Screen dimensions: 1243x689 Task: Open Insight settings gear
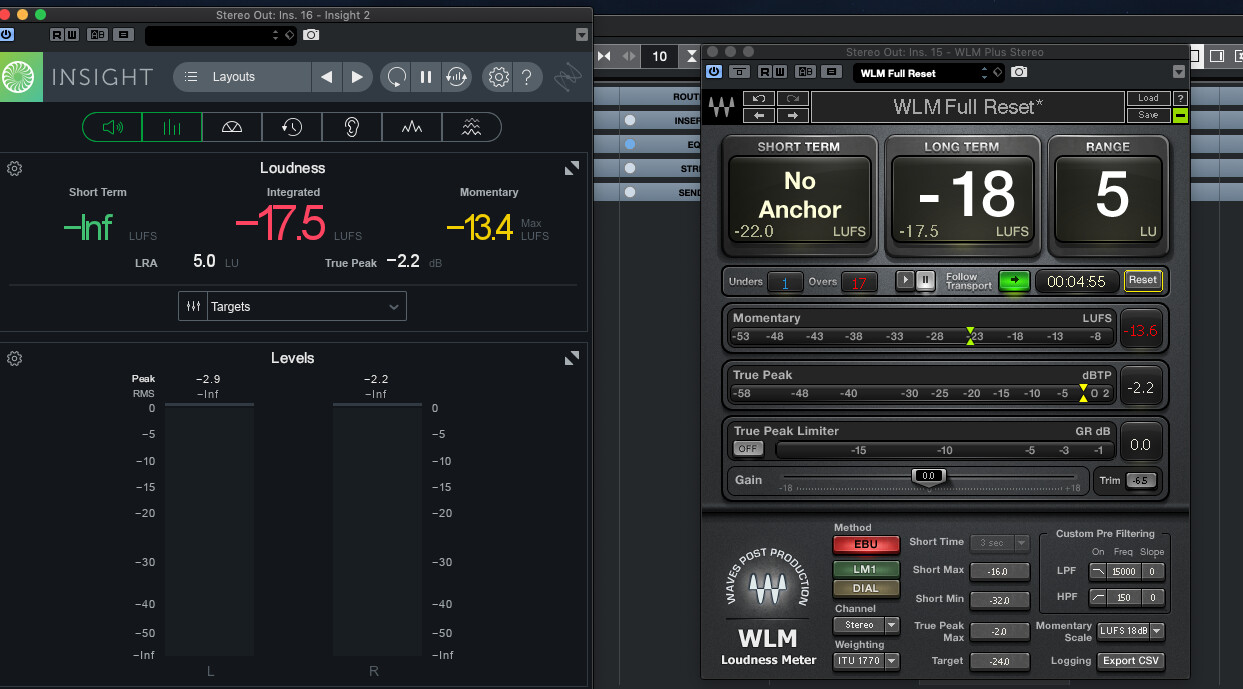497,77
